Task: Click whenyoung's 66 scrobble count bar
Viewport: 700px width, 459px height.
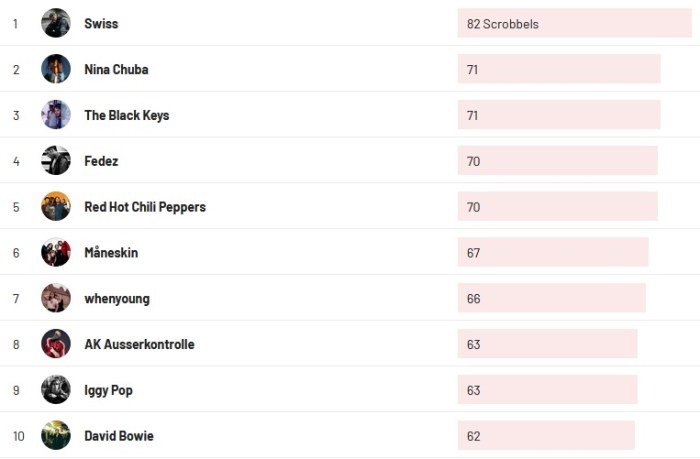Action: (x=551, y=298)
